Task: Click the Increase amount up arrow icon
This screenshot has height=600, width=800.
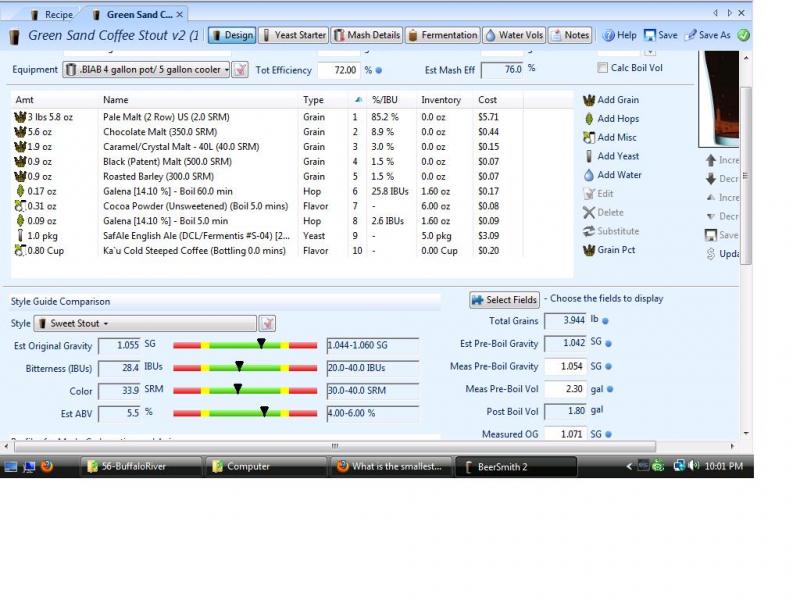Action: [711, 160]
